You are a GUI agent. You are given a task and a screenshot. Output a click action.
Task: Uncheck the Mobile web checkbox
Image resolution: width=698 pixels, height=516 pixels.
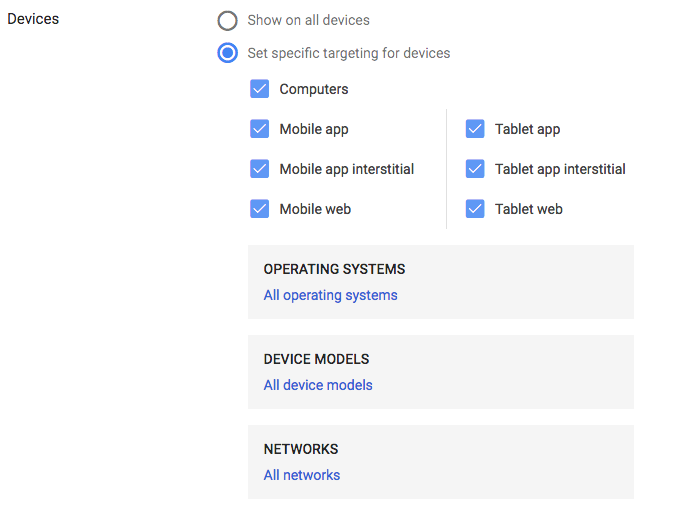coord(260,209)
